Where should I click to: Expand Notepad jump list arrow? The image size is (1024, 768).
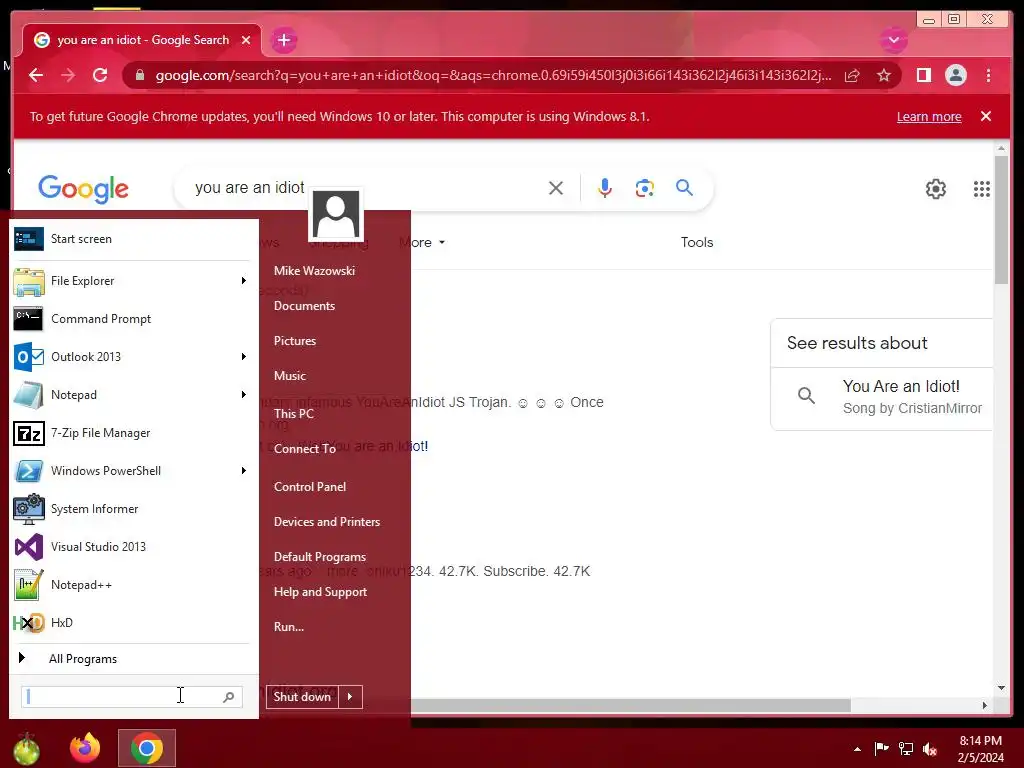tap(244, 394)
